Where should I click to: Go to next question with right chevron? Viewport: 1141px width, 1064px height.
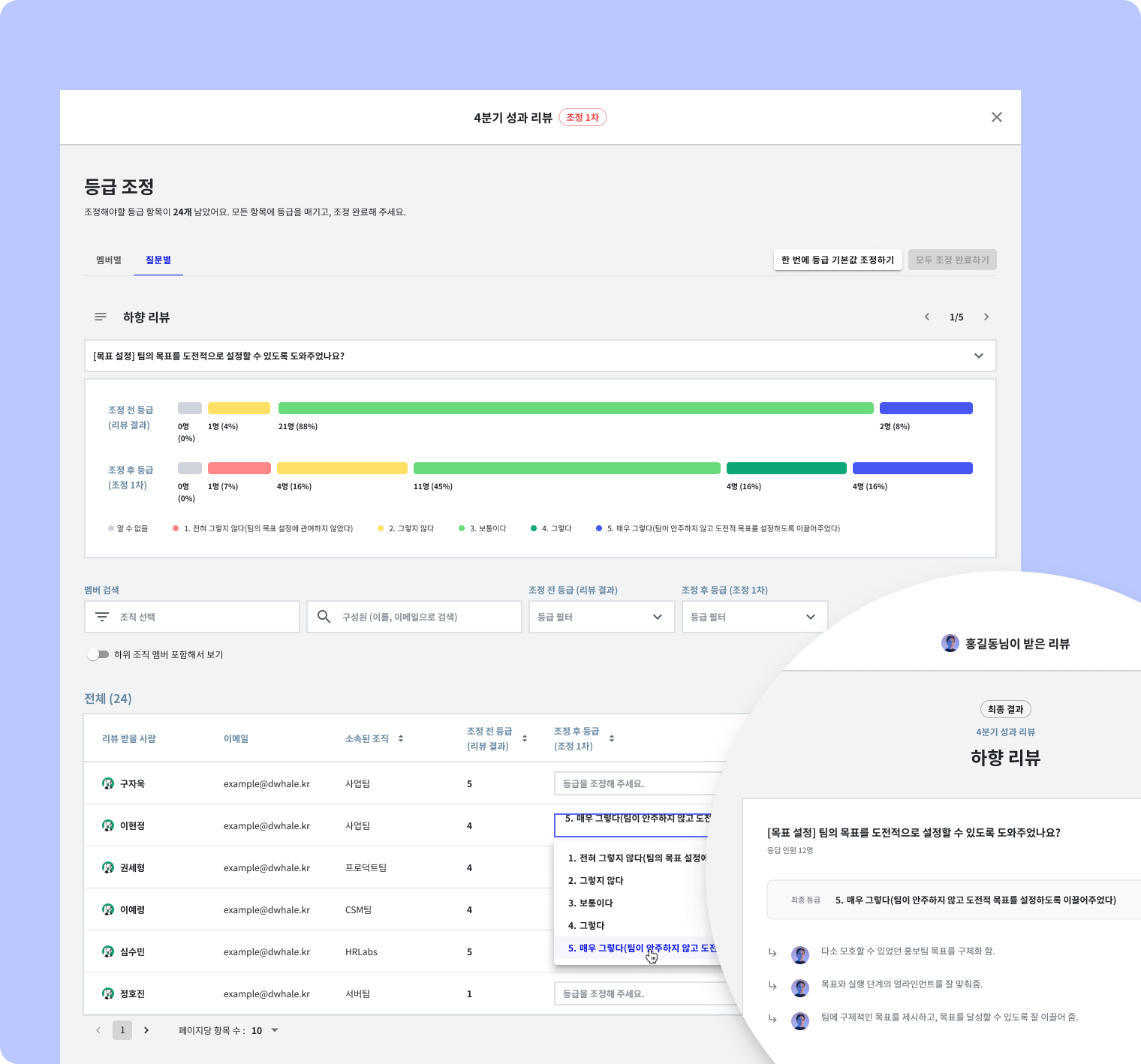(x=986, y=317)
